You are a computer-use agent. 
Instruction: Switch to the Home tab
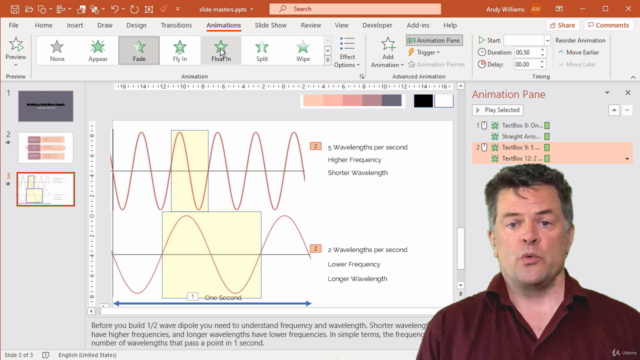[x=43, y=25]
